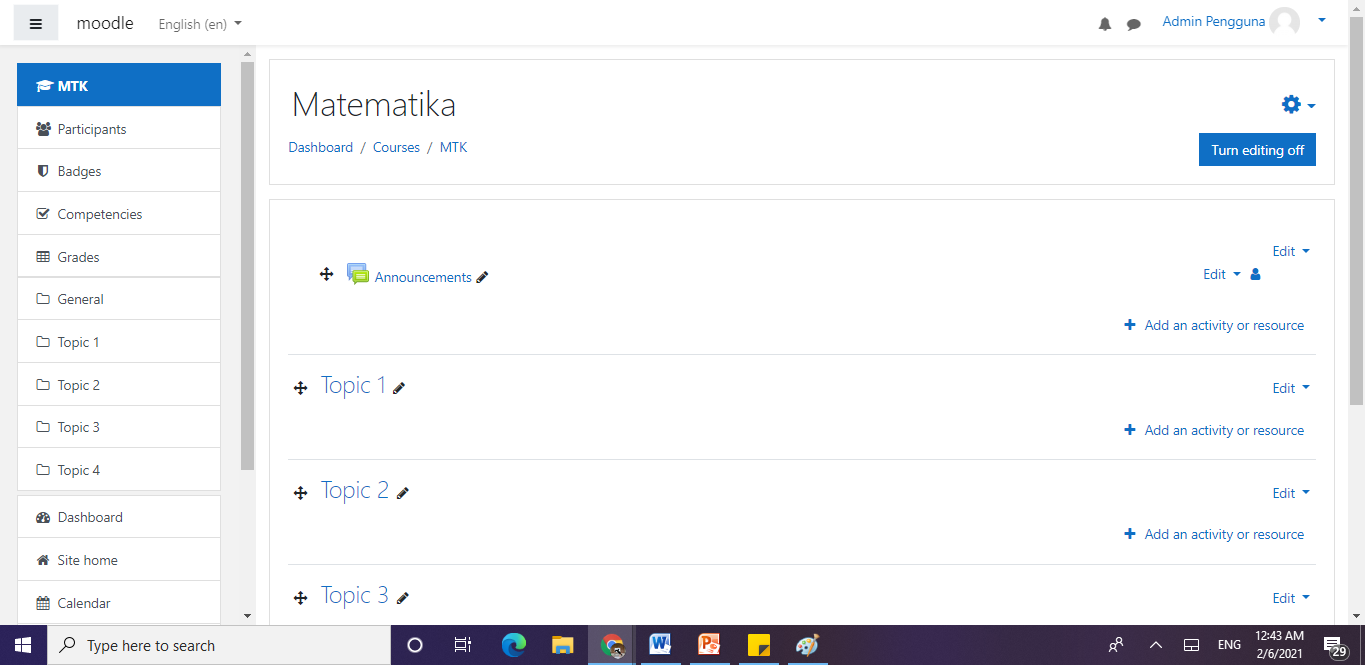Go to the Courses breadcrumb link
1365x665 pixels.
click(396, 147)
